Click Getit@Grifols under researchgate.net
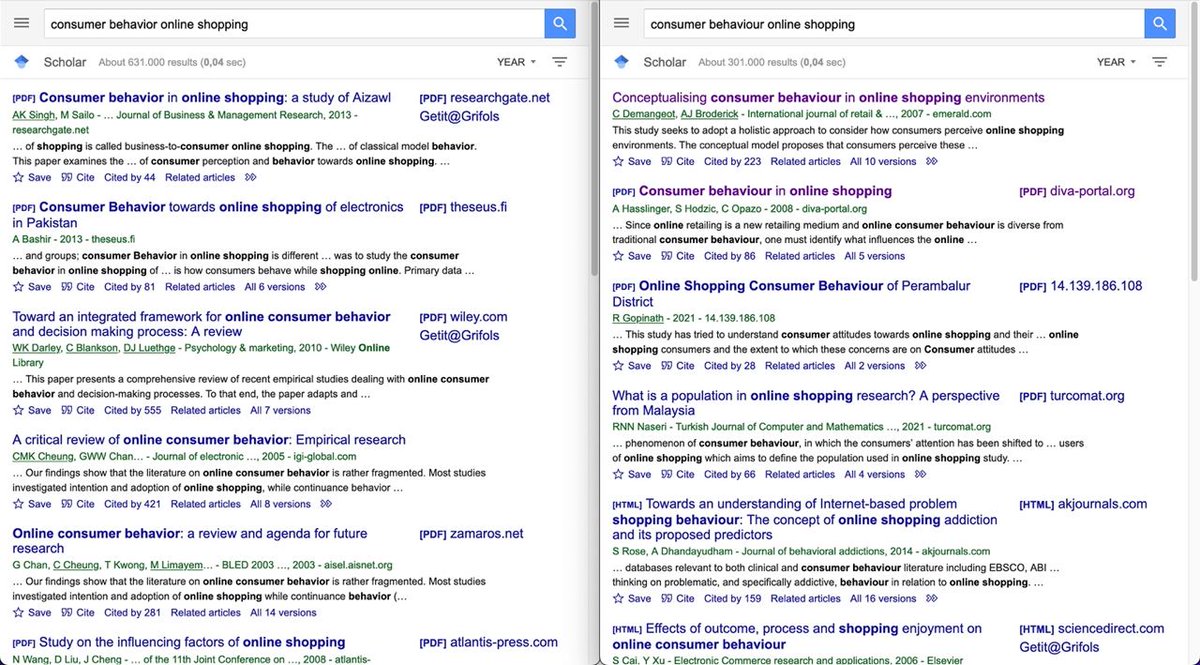 (459, 115)
